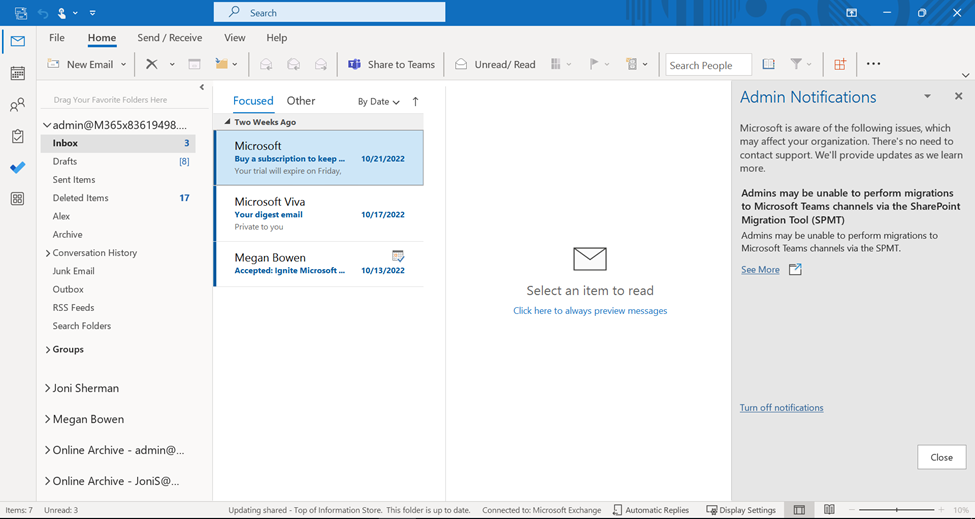
Task: Open the More Apps grid icon
Action: pyautogui.click(x=18, y=199)
